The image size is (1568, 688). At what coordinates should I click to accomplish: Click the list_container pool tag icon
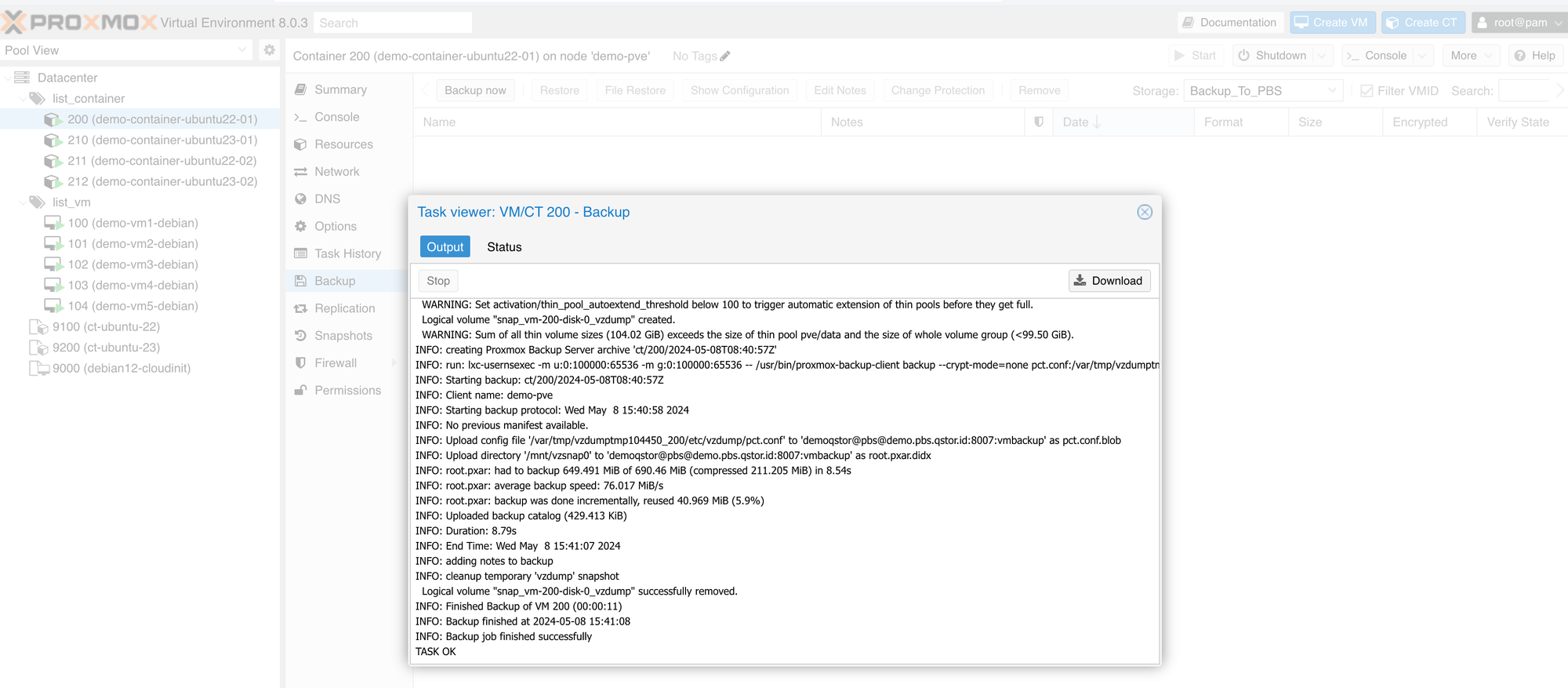pos(37,98)
